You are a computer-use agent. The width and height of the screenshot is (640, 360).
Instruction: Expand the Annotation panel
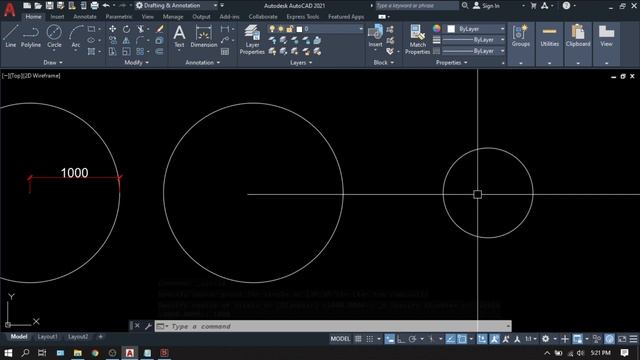tap(202, 62)
